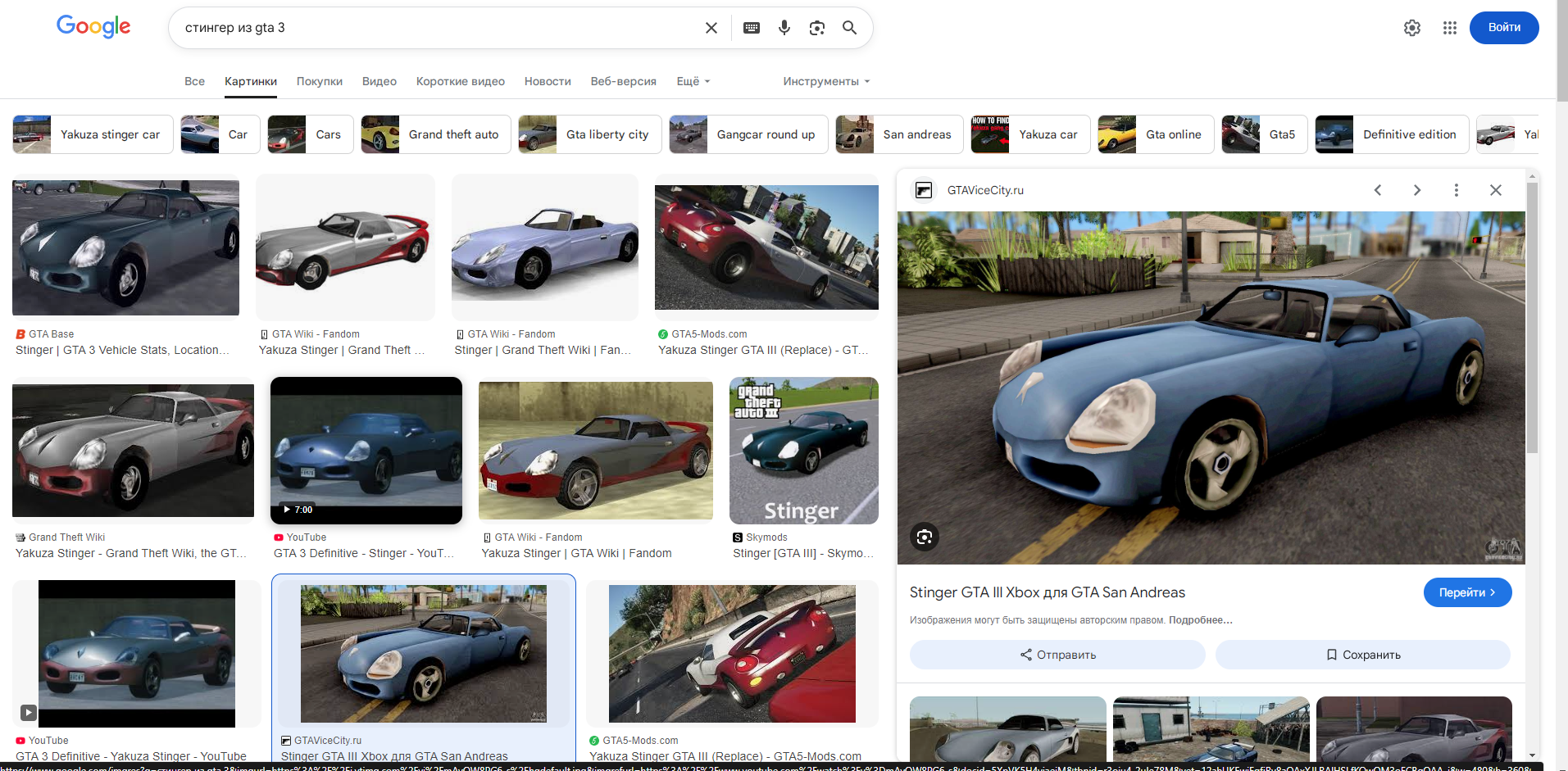Open the Google apps grid
1568x771 pixels.
(1449, 28)
